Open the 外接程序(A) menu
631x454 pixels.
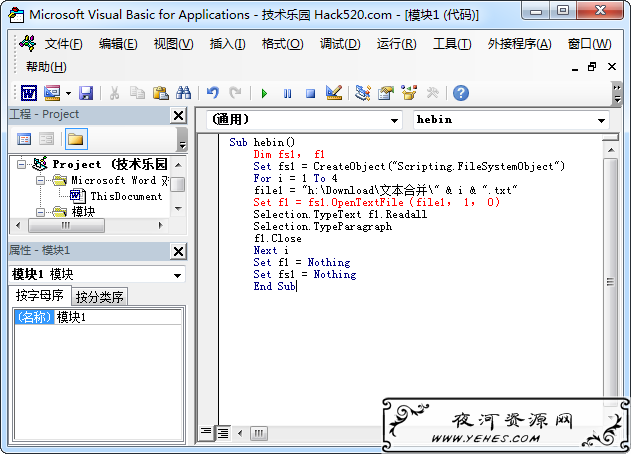coord(519,44)
